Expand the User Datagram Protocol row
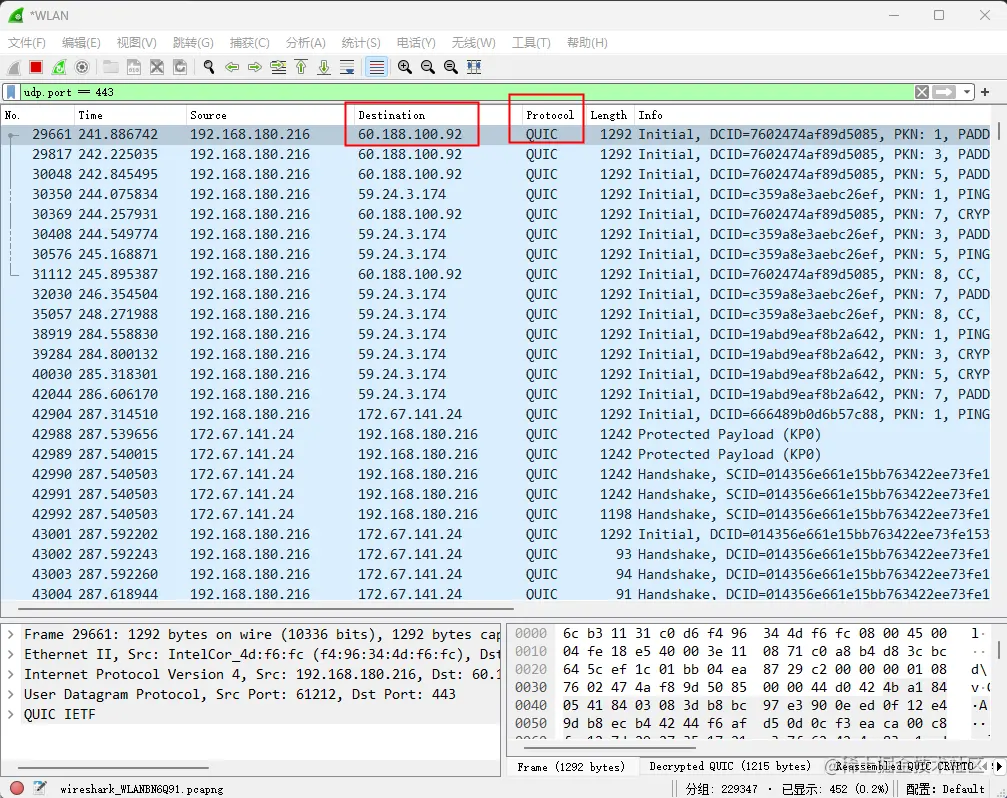 (11, 694)
